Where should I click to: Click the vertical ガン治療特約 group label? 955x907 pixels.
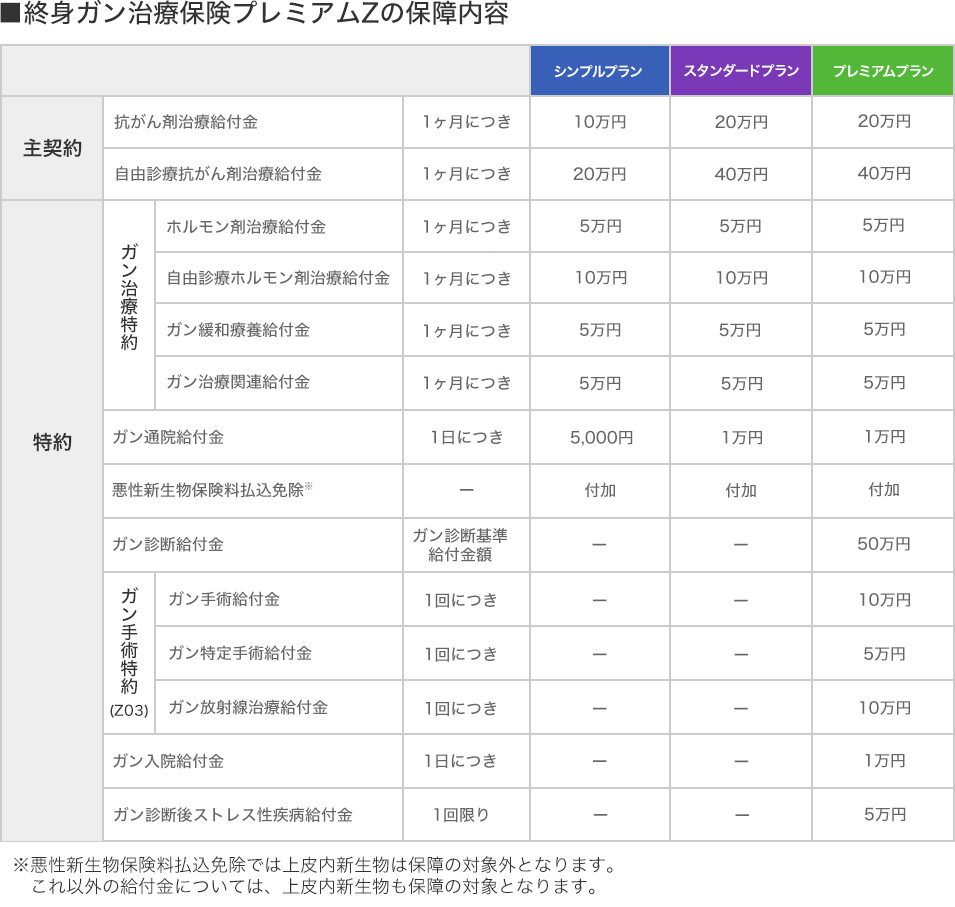pos(129,297)
